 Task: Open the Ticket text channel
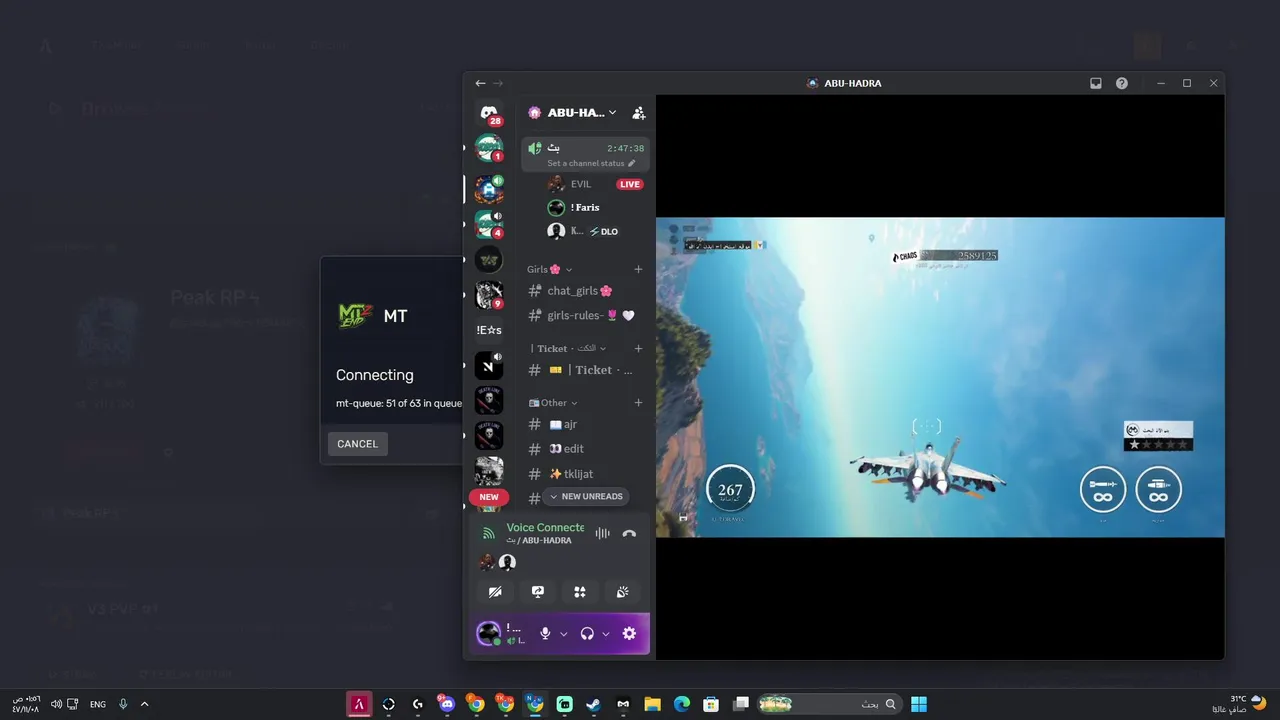(x=585, y=370)
